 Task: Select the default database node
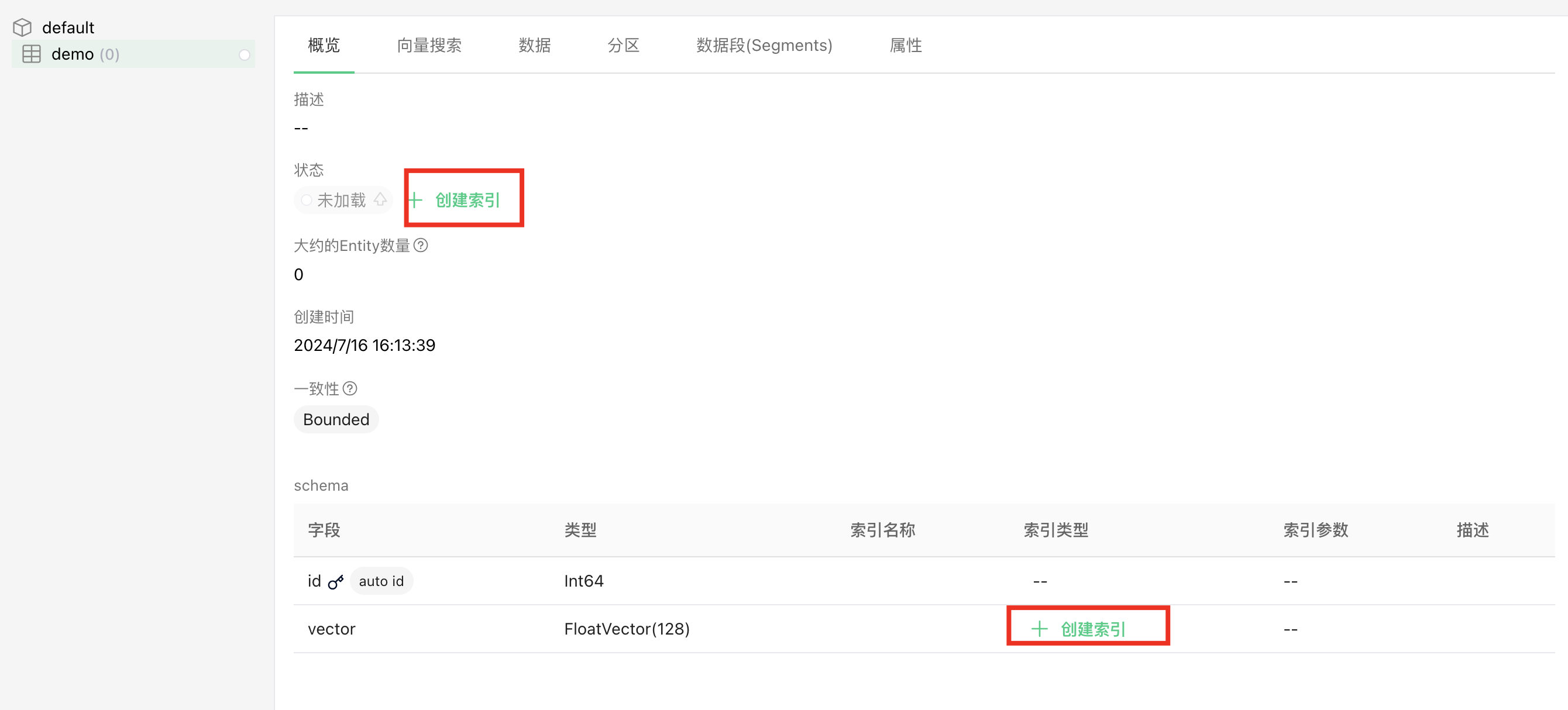click(67, 27)
